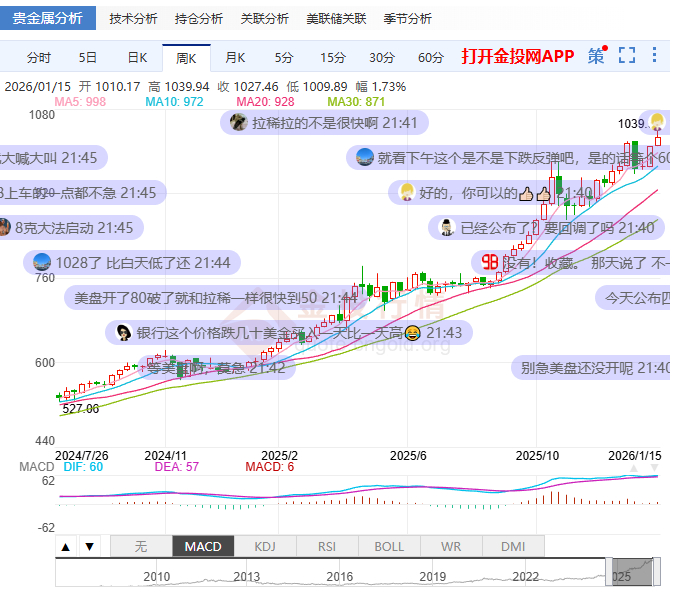This screenshot has width=684, height=598.
Task: Select the 30分 chart period
Action: (x=382, y=58)
